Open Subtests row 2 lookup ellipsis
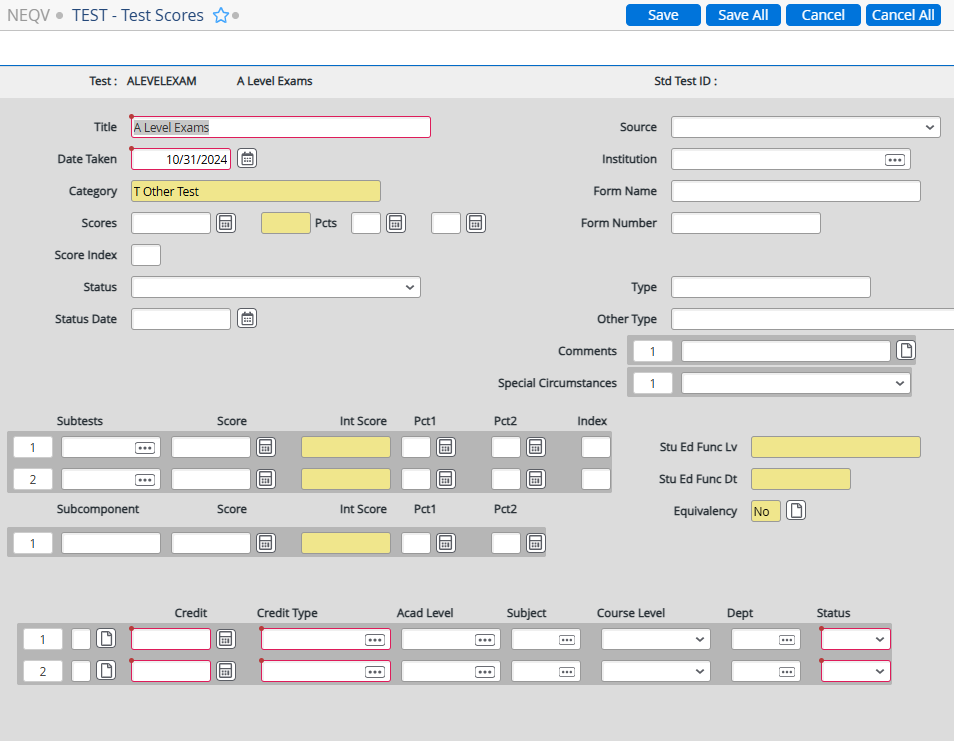The height and width of the screenshot is (741, 954). [x=145, y=480]
